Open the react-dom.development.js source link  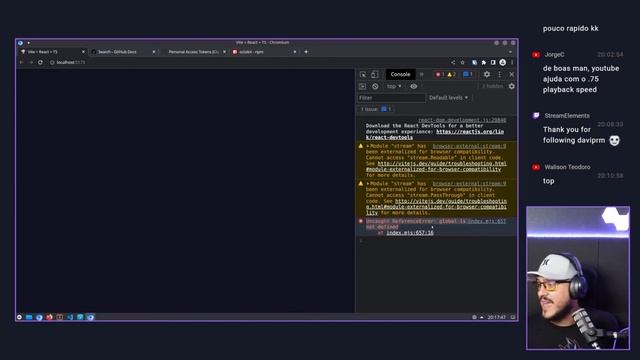click(462, 120)
